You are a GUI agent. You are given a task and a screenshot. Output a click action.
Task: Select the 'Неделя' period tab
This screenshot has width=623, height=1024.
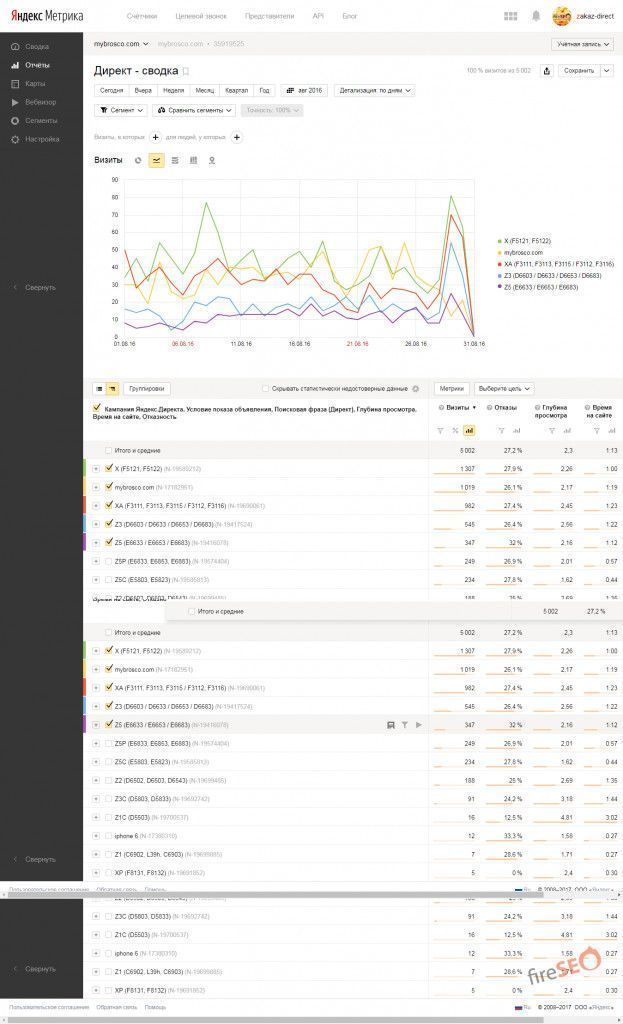(x=173, y=90)
